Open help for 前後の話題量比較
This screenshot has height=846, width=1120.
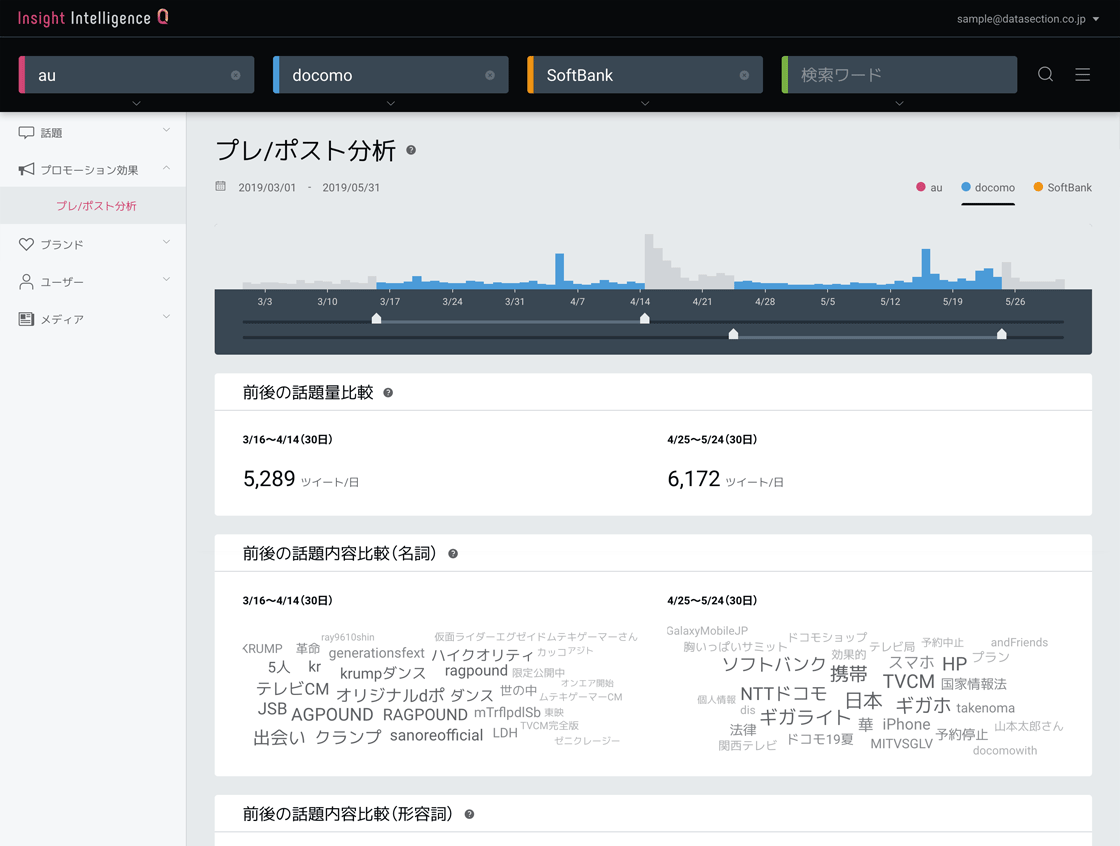[388, 392]
